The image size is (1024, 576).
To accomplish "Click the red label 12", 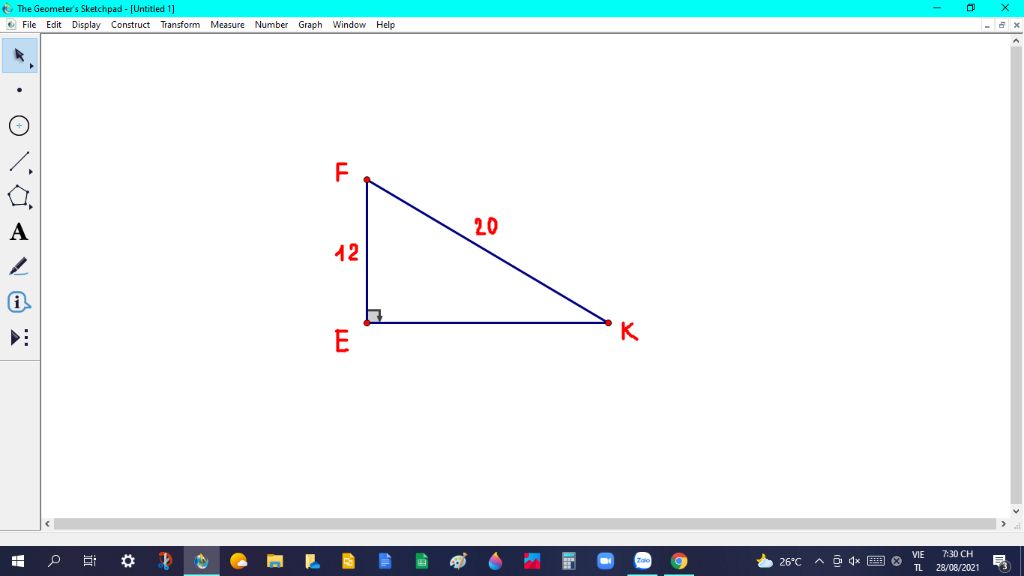I will [347, 253].
